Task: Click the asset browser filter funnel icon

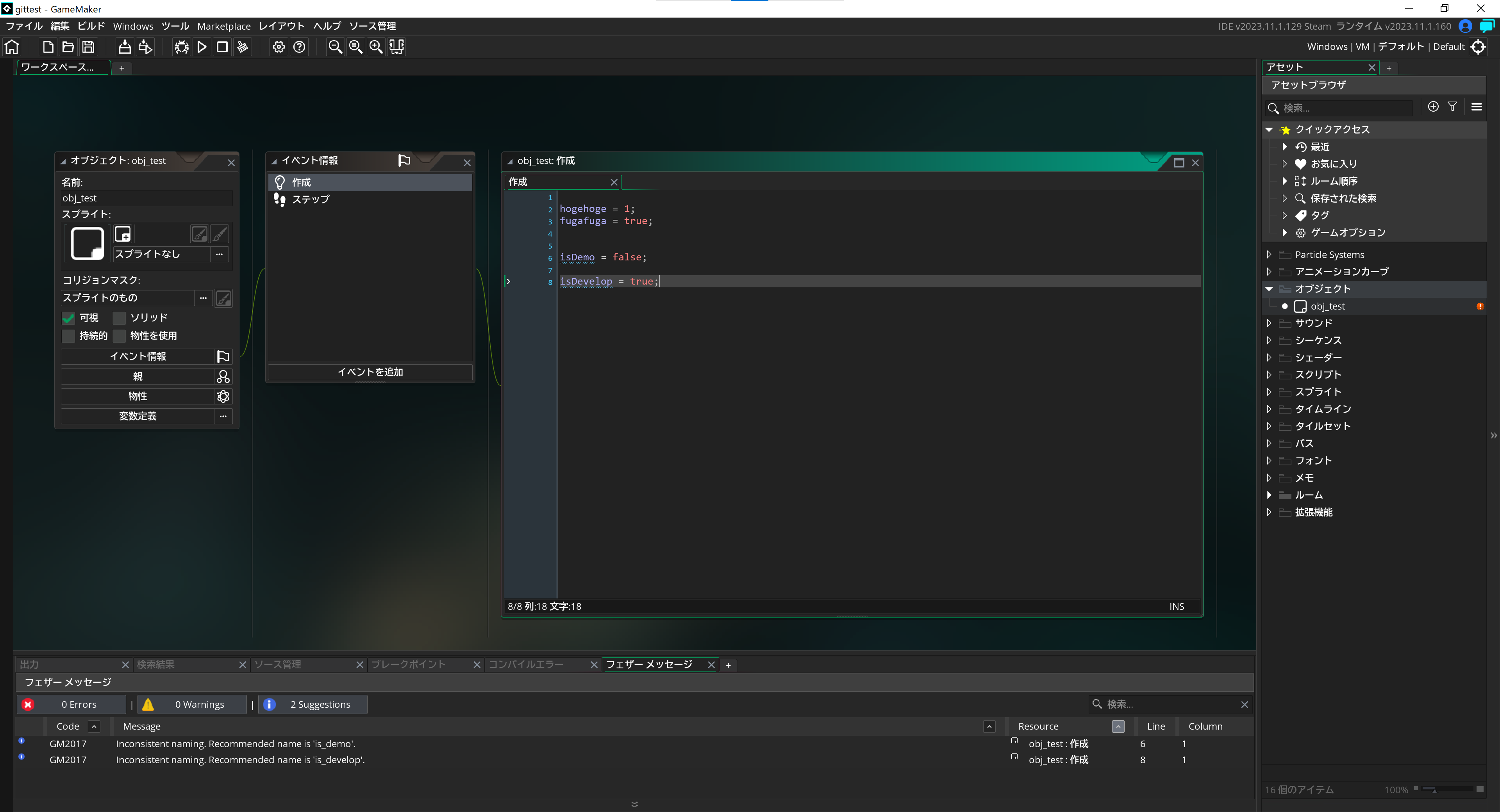Action: tap(1452, 107)
